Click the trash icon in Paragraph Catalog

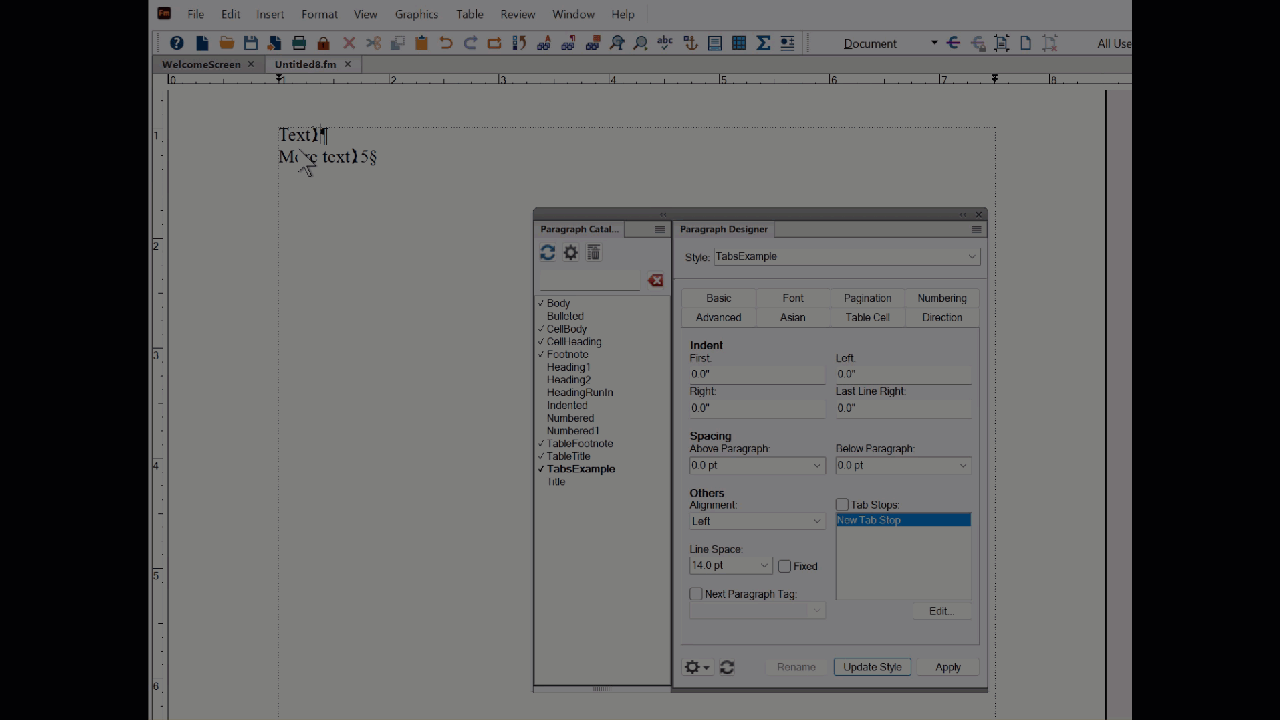(x=594, y=253)
